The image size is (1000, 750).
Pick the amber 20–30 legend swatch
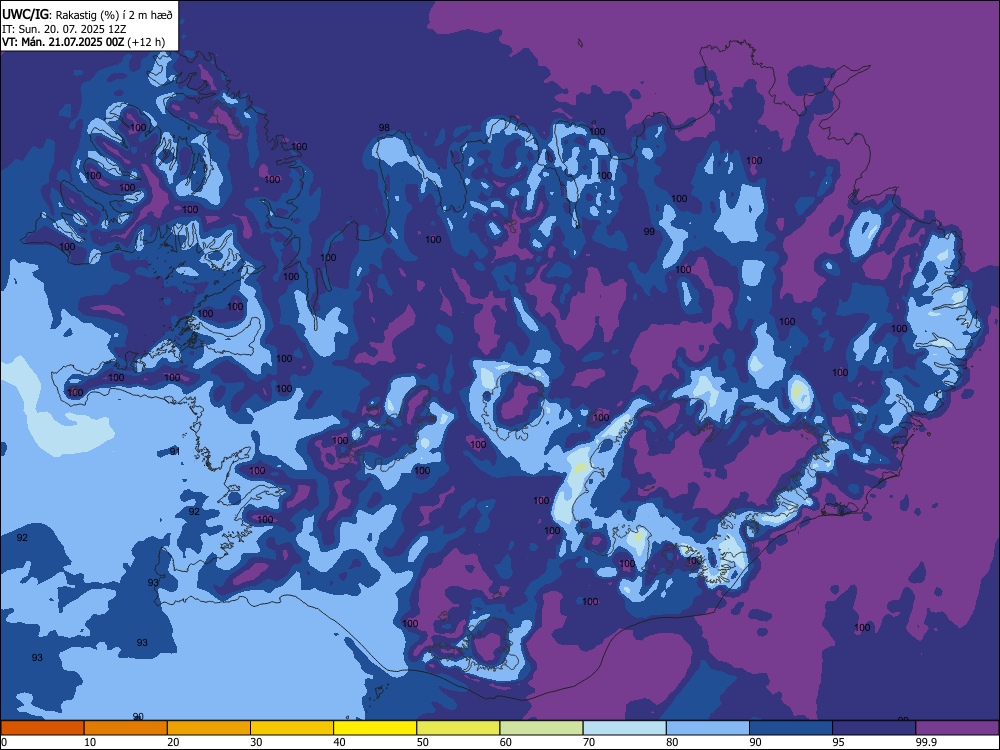pos(209,728)
